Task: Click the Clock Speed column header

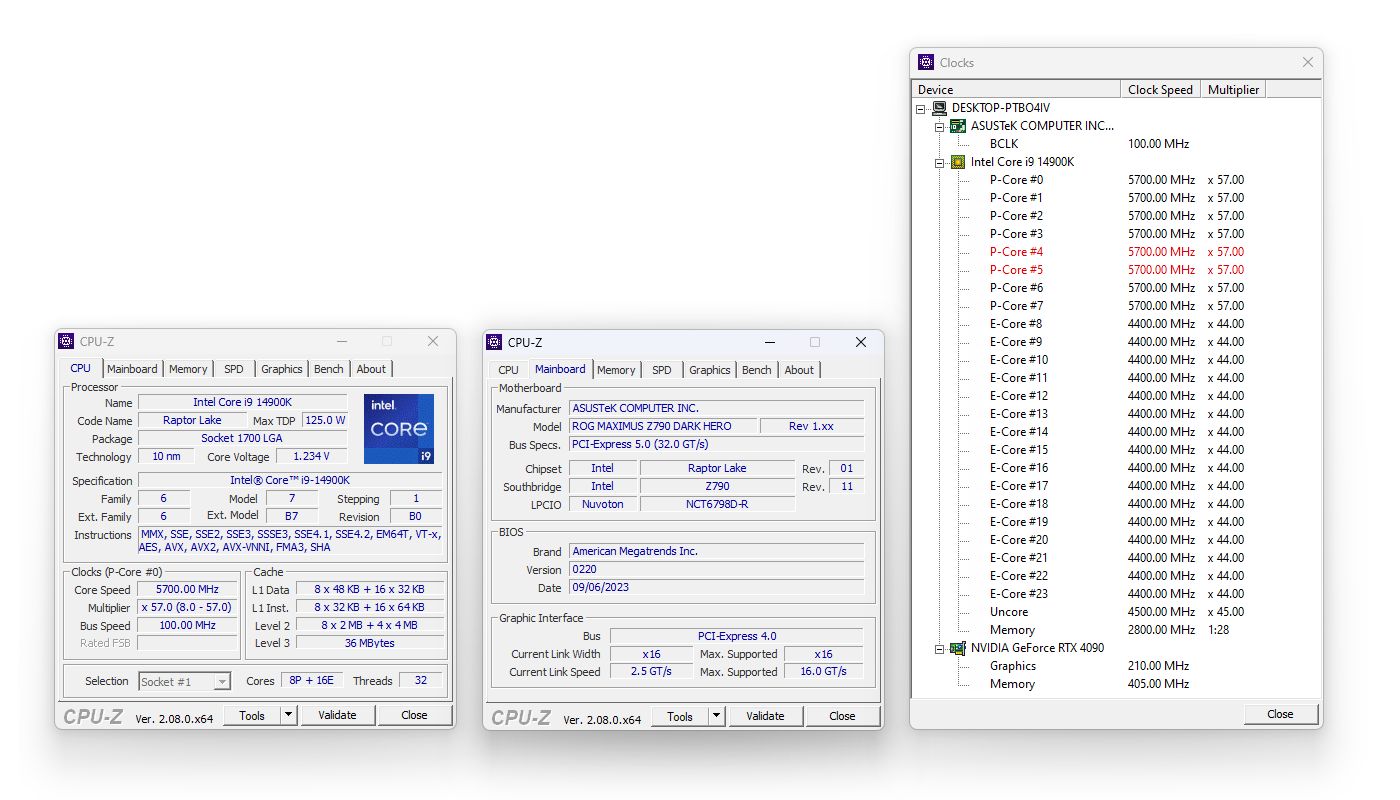Action: click(x=1160, y=89)
